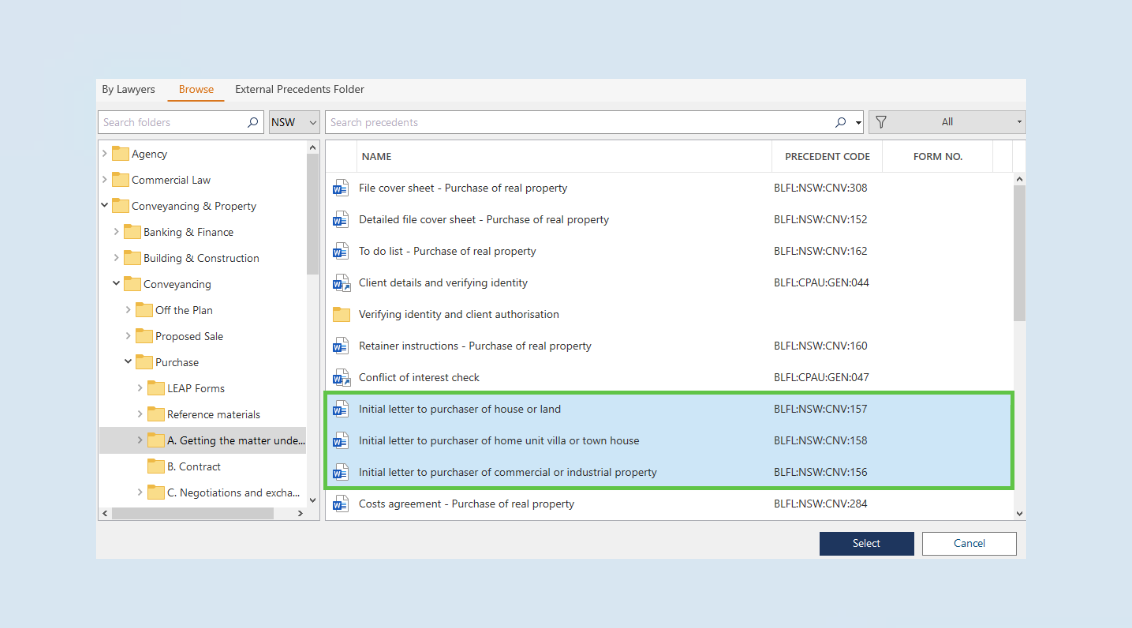Open the NSW state dropdown

point(294,122)
